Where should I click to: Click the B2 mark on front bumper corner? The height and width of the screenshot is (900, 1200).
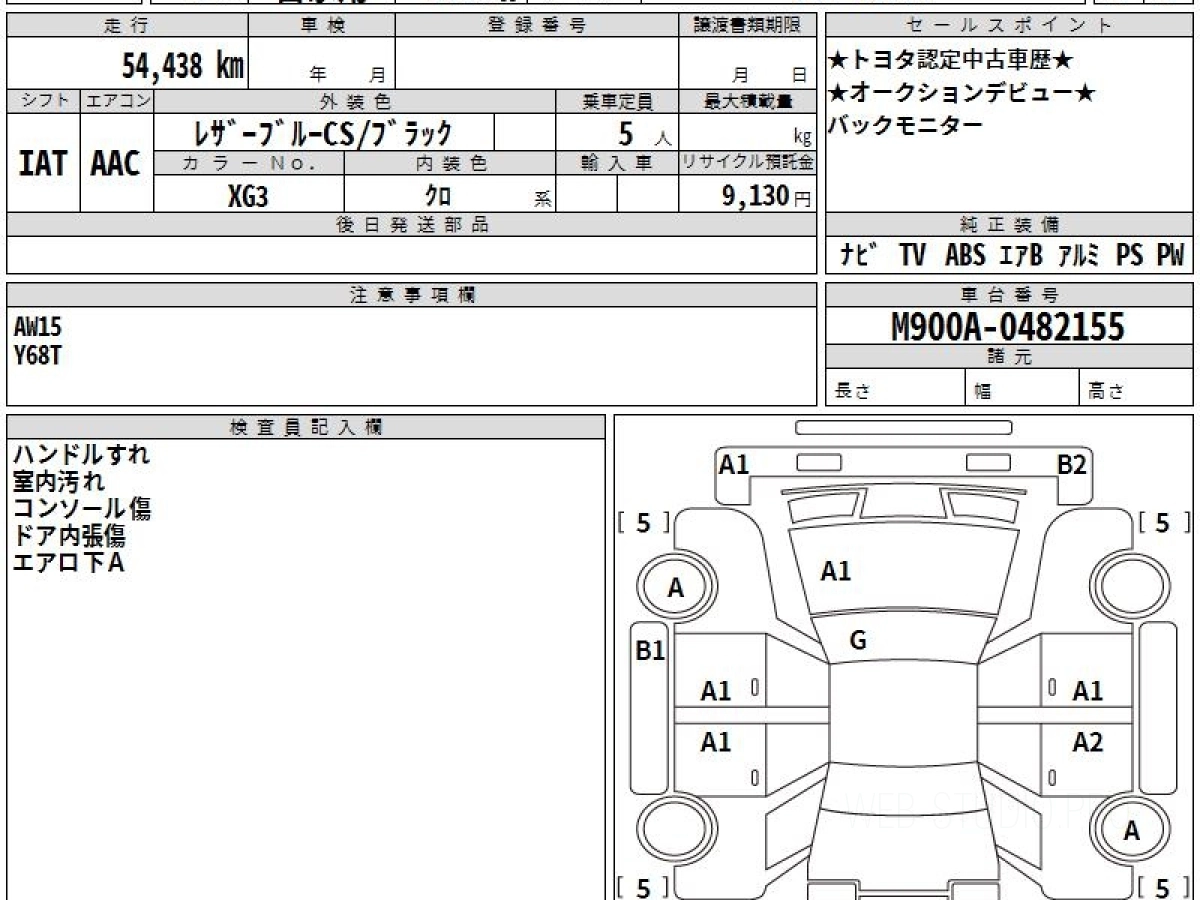tap(1073, 464)
